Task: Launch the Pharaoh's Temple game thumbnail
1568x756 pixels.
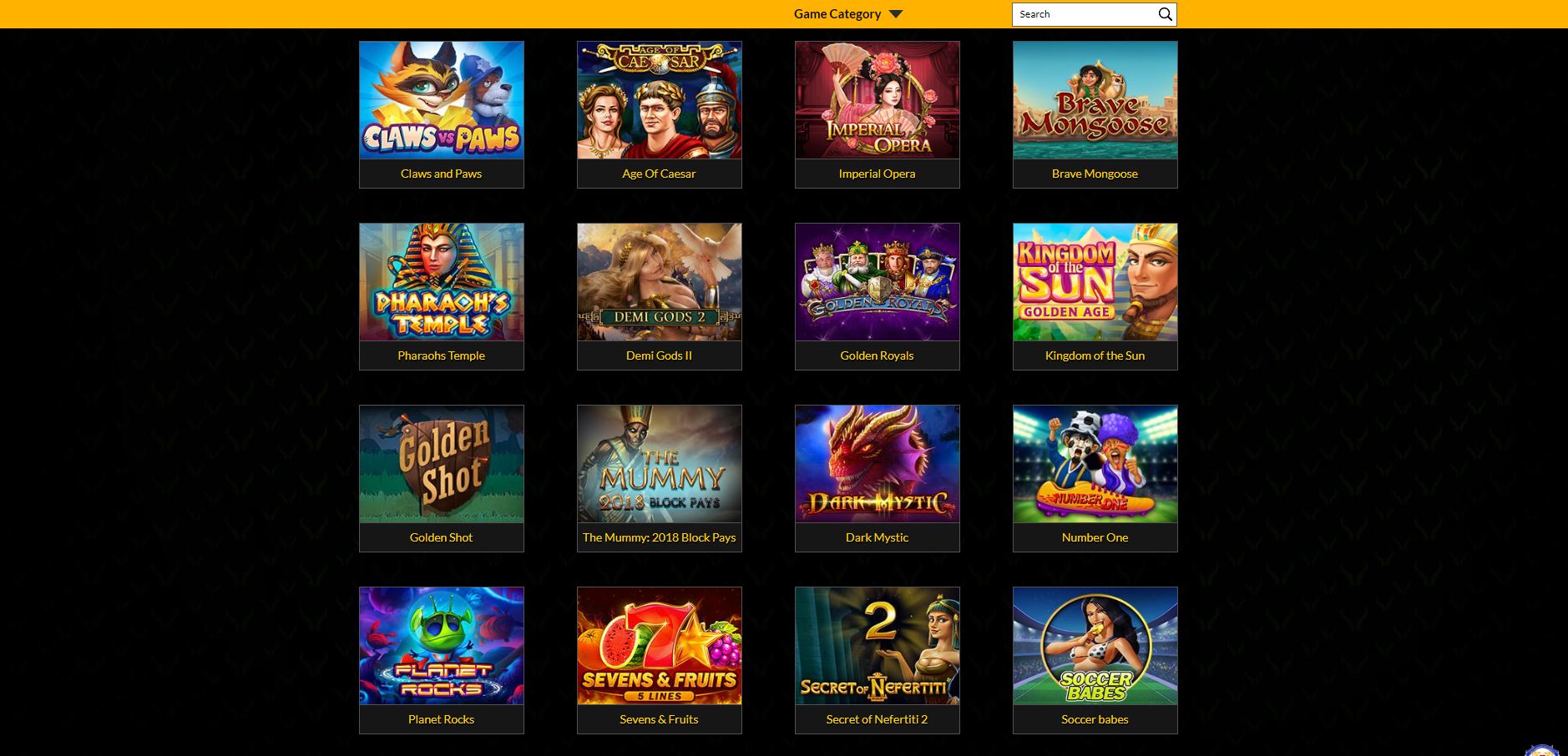Action: click(x=442, y=282)
